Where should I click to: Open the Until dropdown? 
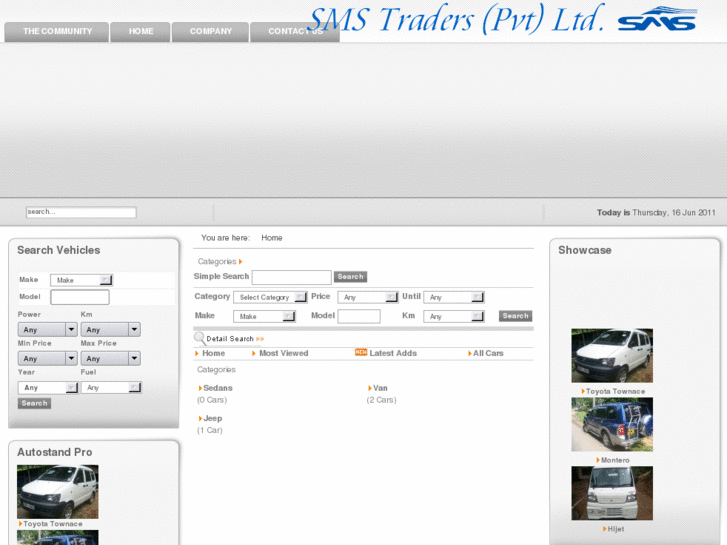454,297
